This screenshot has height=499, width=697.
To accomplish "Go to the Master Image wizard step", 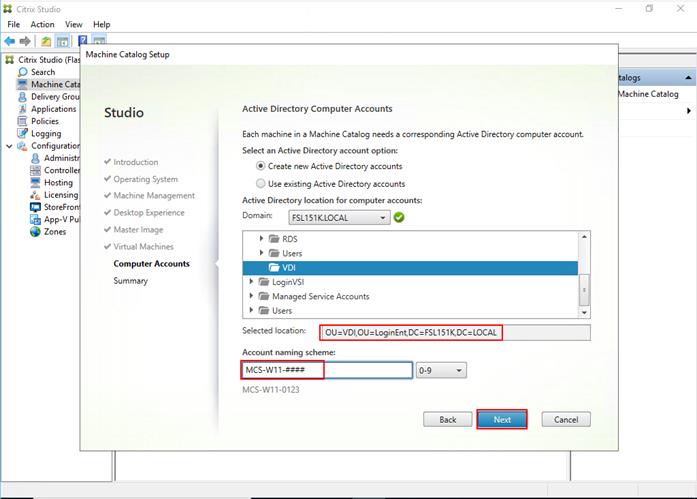I will coord(138,230).
